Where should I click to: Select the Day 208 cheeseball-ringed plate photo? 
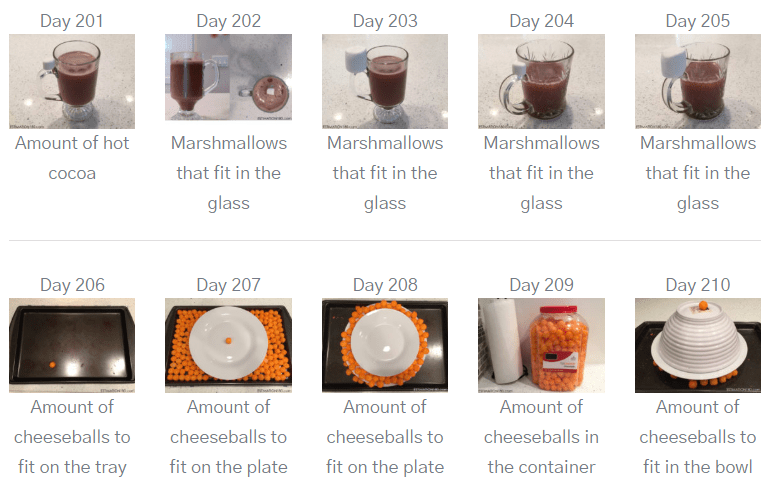385,345
